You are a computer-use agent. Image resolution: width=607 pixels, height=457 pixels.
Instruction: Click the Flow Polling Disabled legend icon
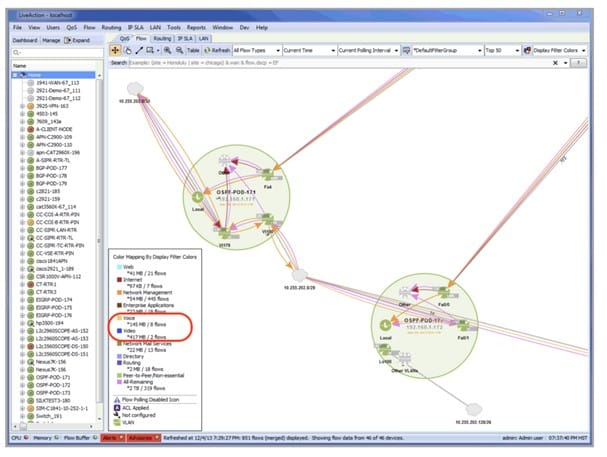click(117, 400)
